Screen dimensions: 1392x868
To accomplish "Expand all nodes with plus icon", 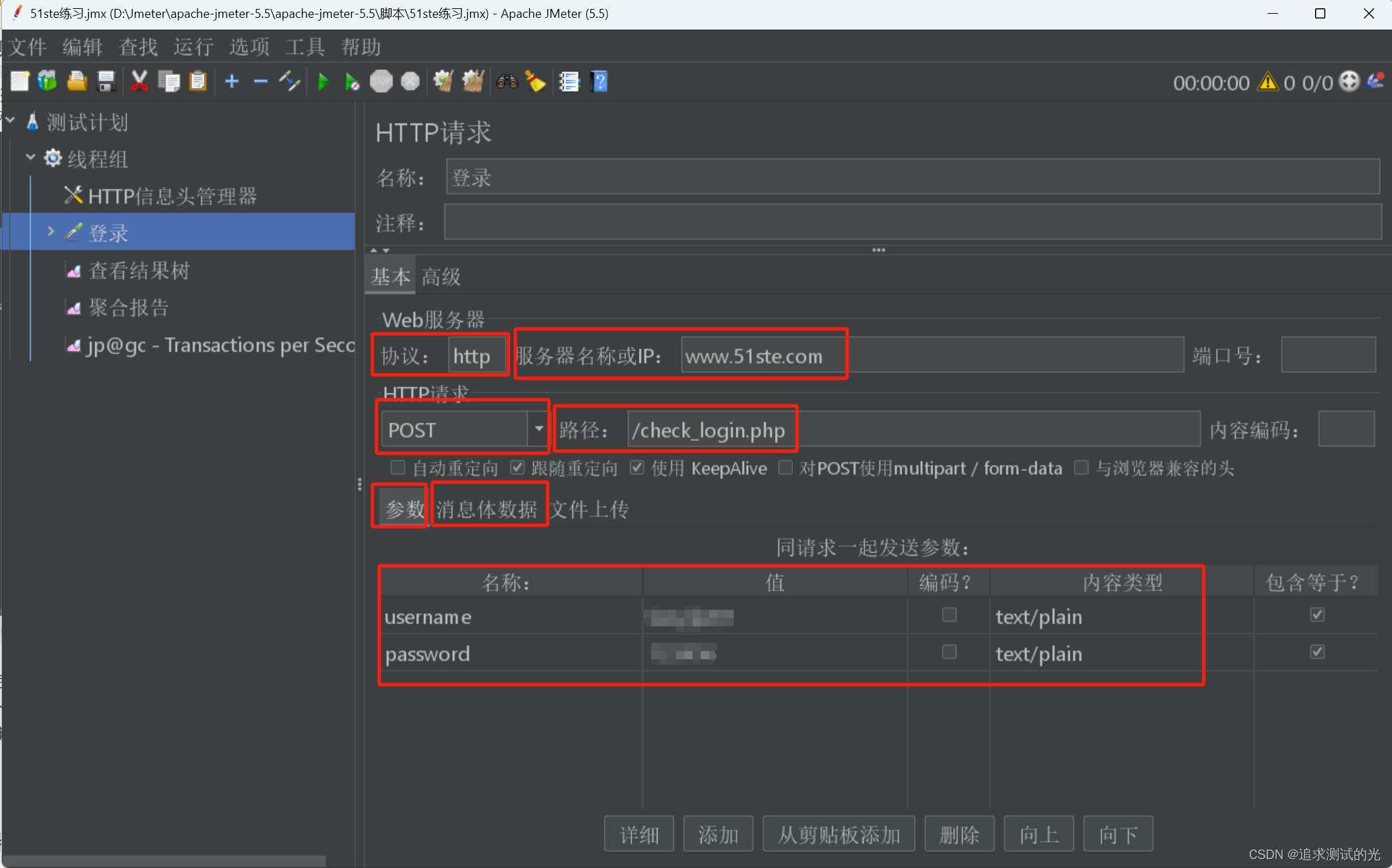I will point(232,82).
